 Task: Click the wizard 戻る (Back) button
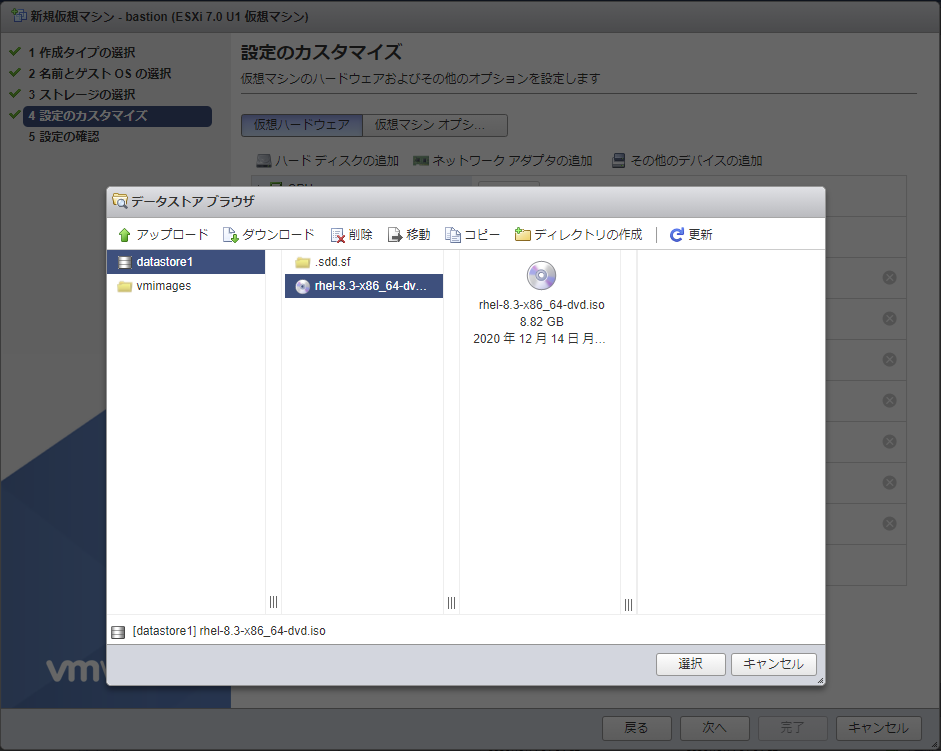pyautogui.click(x=637, y=728)
